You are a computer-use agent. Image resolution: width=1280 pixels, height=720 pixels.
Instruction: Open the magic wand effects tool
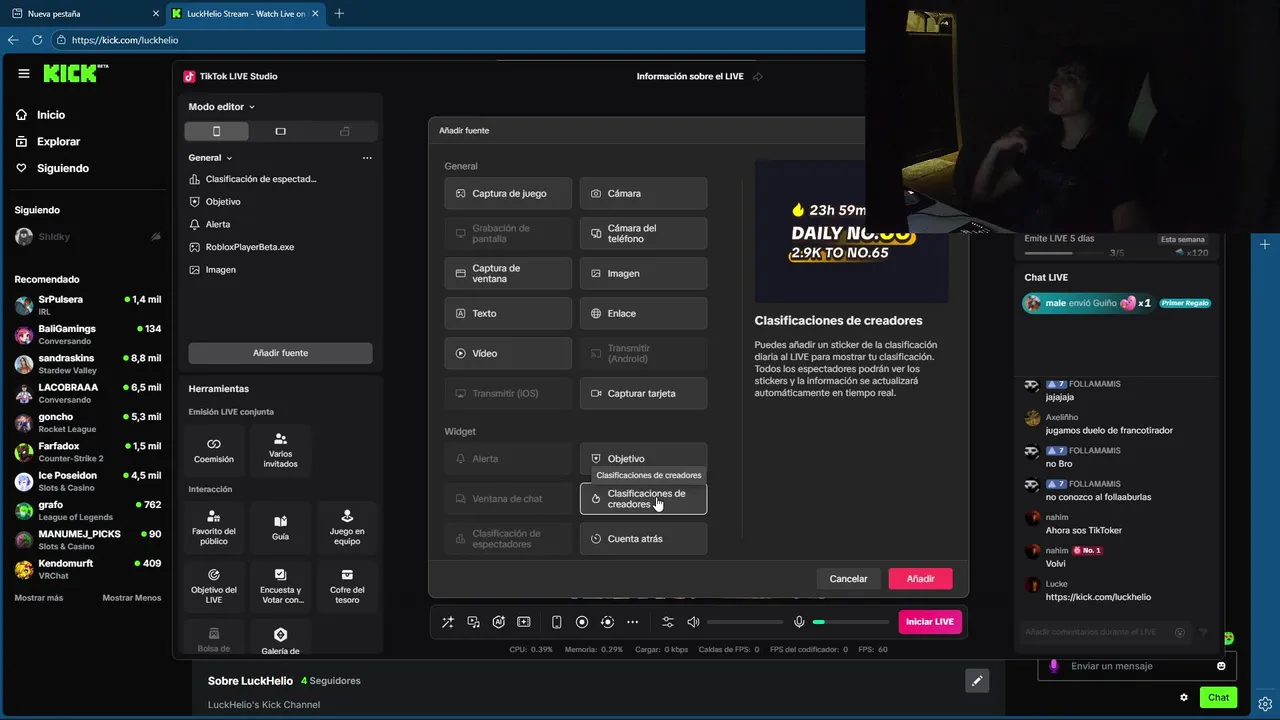pyautogui.click(x=448, y=622)
